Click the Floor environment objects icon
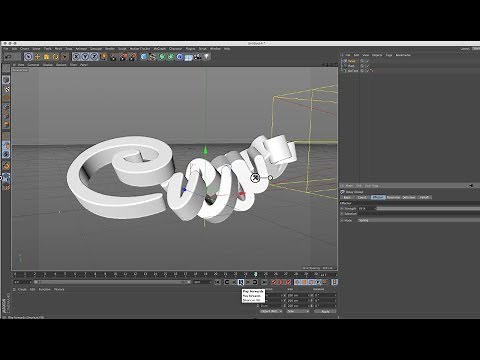The width and height of the screenshot is (480, 360). click(x=189, y=57)
